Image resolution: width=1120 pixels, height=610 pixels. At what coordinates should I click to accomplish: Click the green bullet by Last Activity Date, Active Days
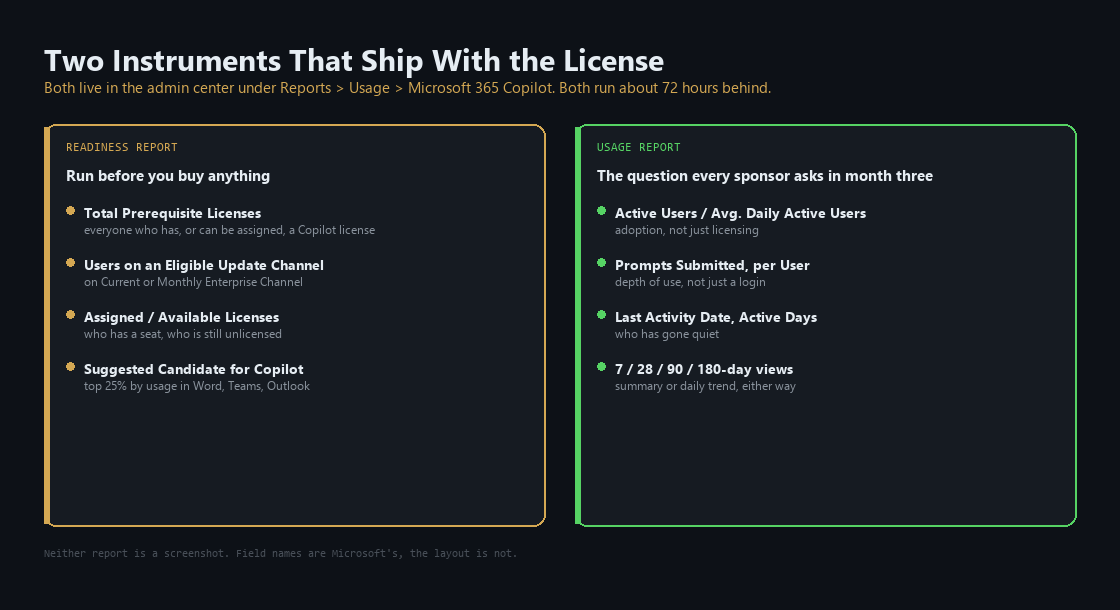click(x=601, y=315)
